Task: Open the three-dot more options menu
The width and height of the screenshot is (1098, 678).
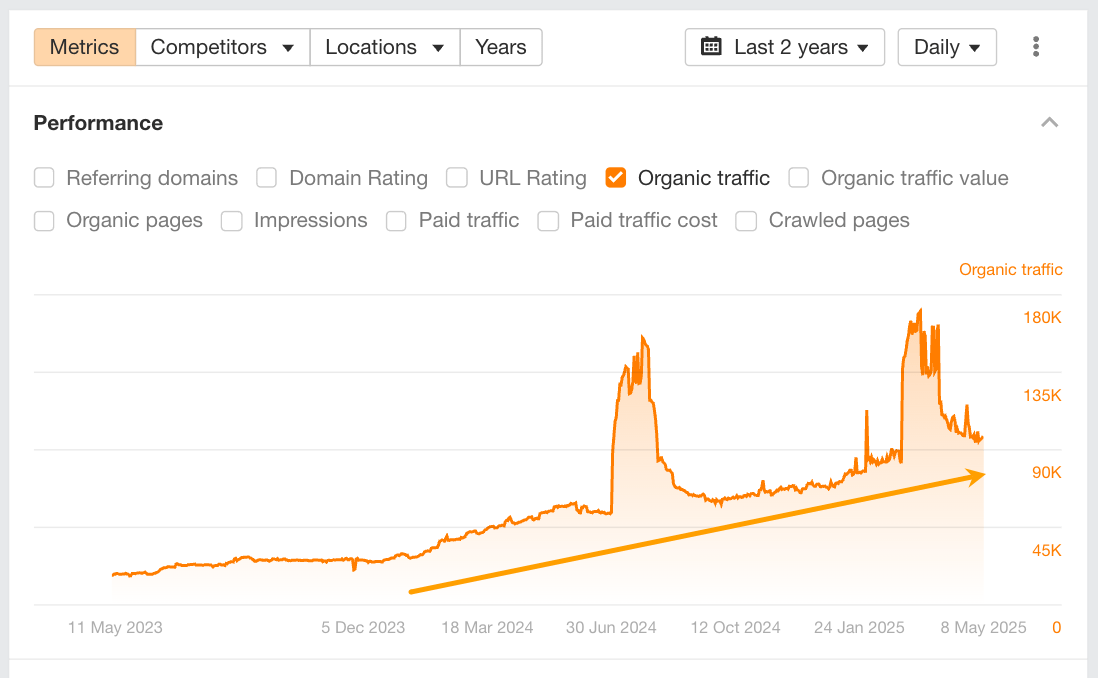Action: click(x=1036, y=47)
